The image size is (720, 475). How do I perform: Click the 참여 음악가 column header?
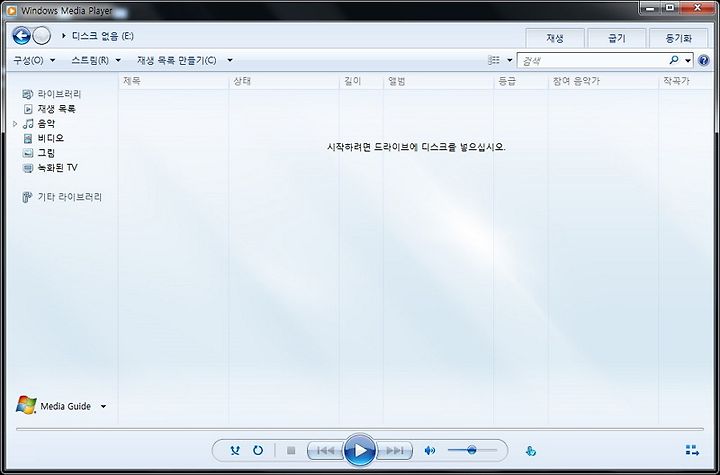point(603,81)
